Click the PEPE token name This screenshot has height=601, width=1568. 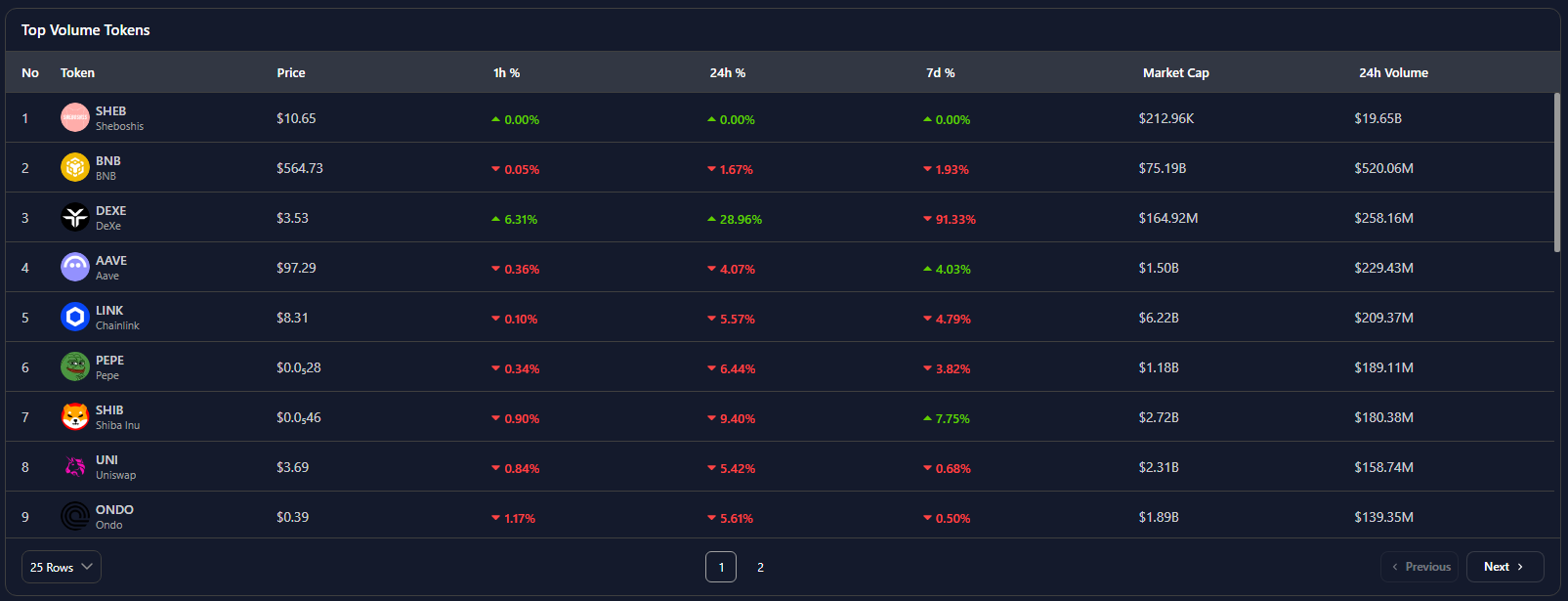[x=109, y=361]
